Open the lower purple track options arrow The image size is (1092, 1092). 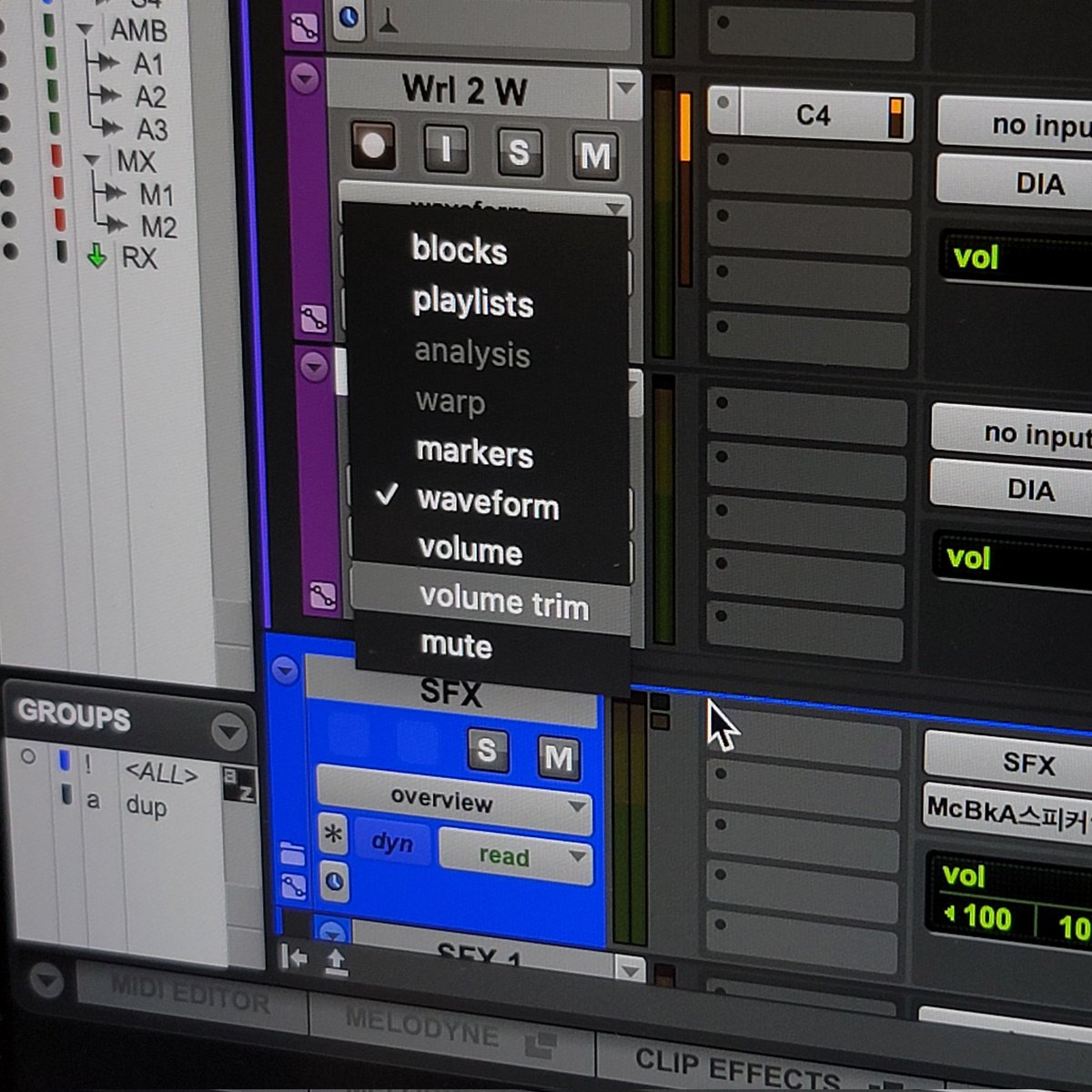click(314, 366)
